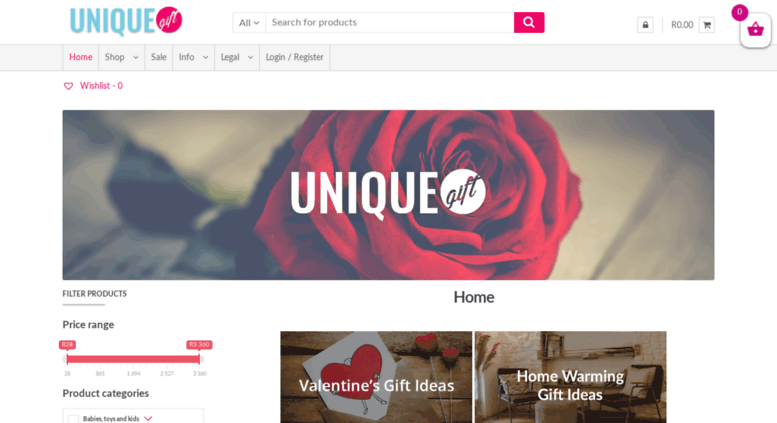This screenshot has width=777, height=423.
Task: Click the pink search magnifier button
Action: (529, 22)
